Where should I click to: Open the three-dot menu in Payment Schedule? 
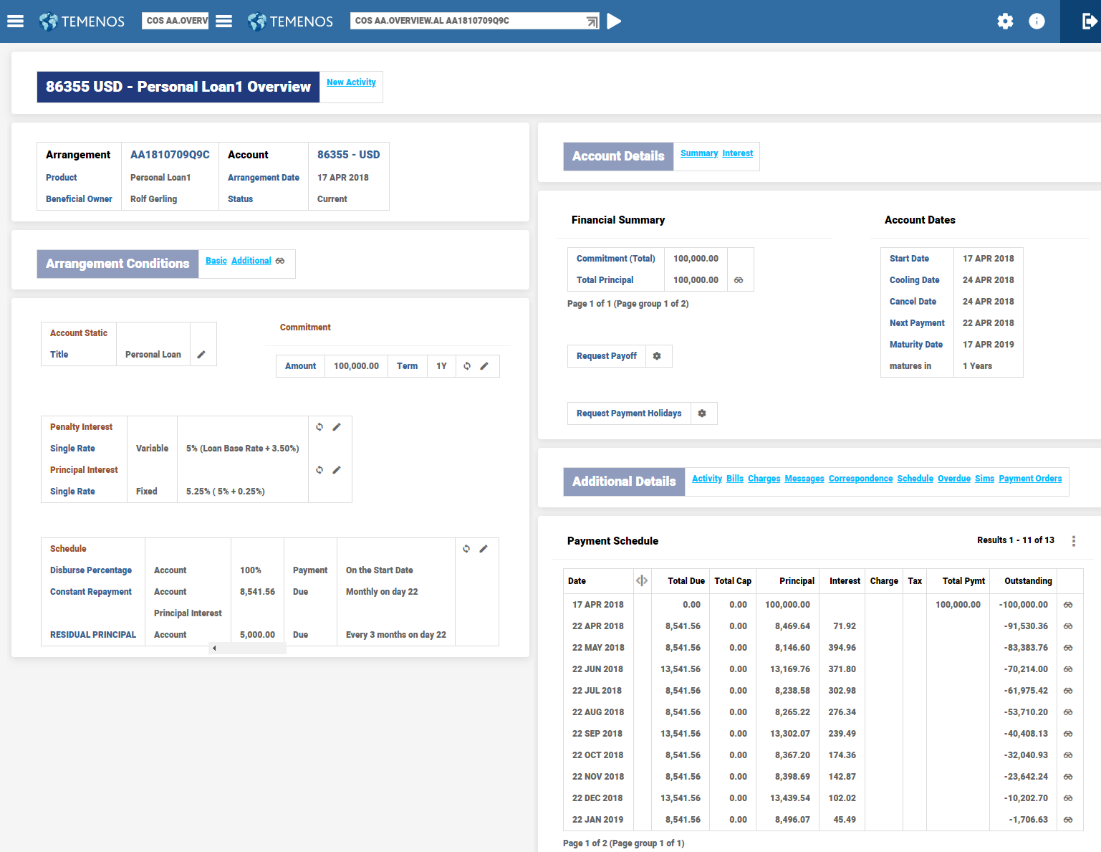click(x=1074, y=541)
